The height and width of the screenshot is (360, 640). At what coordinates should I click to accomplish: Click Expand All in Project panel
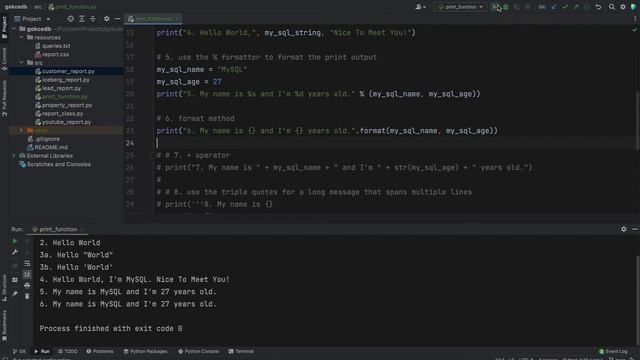point(82,19)
